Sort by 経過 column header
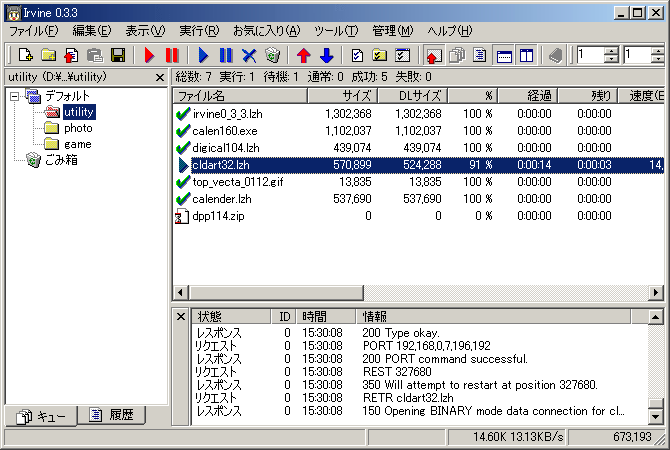Screen dimensions: 670x450 pos(528,96)
